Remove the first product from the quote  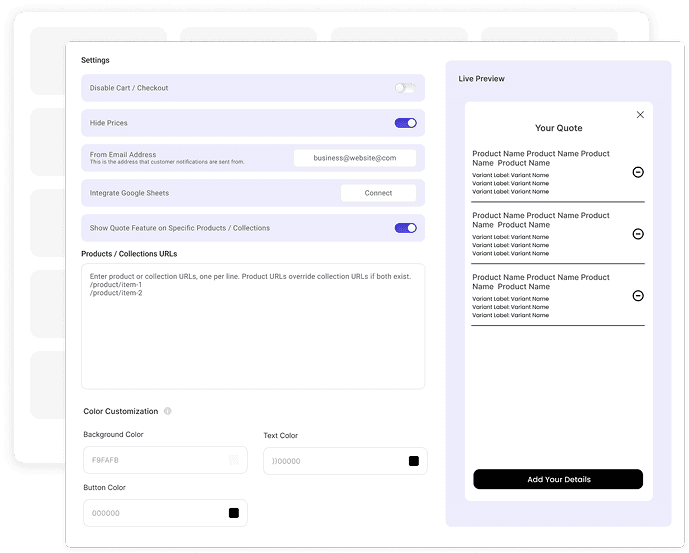click(638, 172)
